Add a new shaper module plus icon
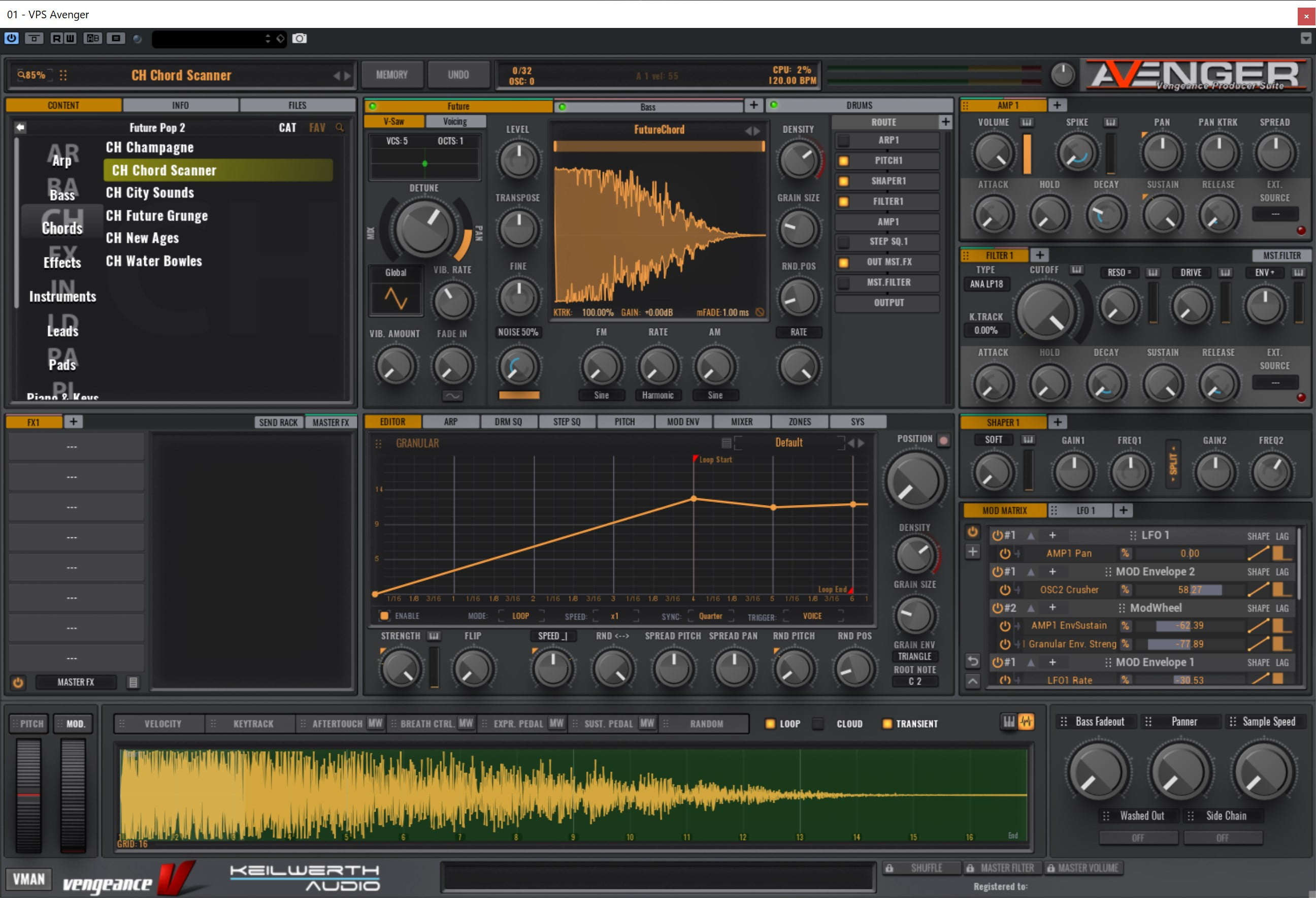This screenshot has height=898, width=1316. click(x=1057, y=422)
